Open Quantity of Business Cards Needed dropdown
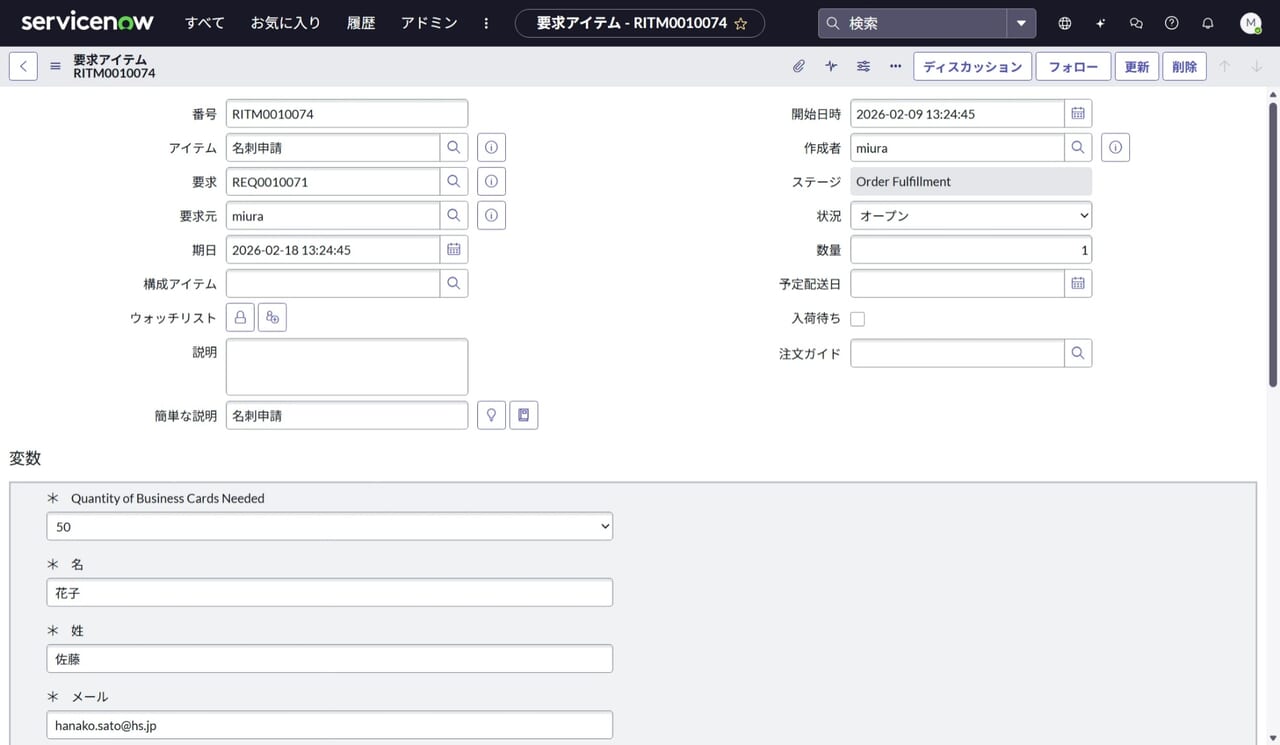The height and width of the screenshot is (745, 1280). (x=329, y=527)
